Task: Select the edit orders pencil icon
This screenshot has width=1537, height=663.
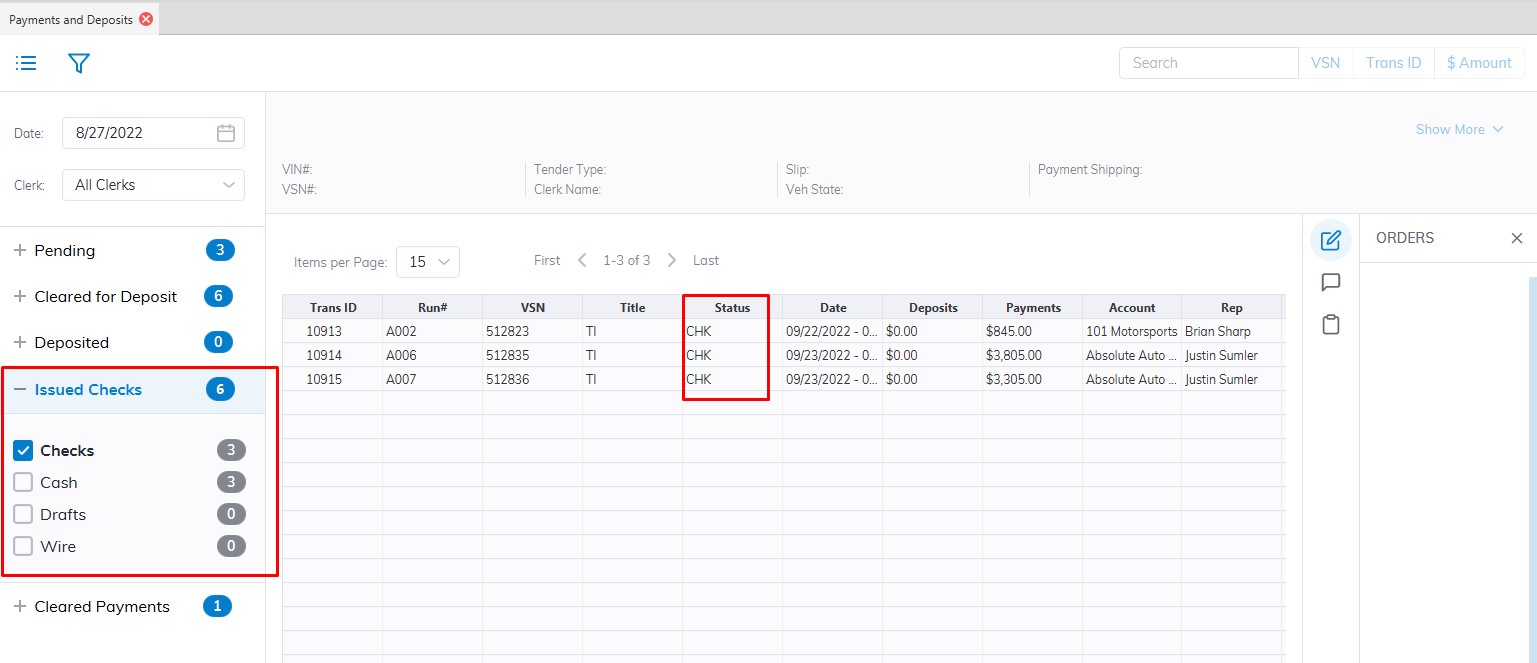Action: click(x=1330, y=240)
